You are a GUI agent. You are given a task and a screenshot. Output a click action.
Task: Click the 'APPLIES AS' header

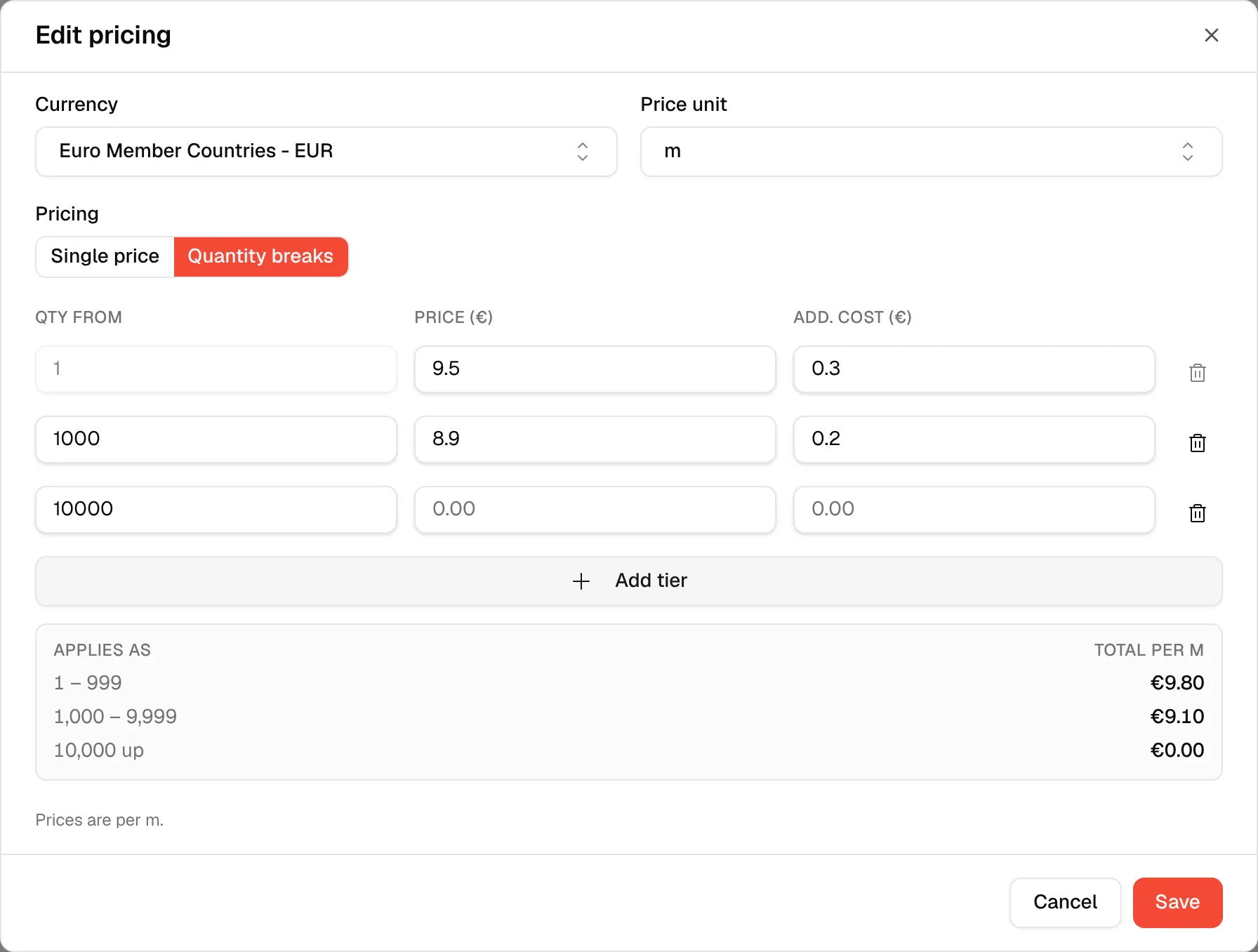pyautogui.click(x=102, y=650)
